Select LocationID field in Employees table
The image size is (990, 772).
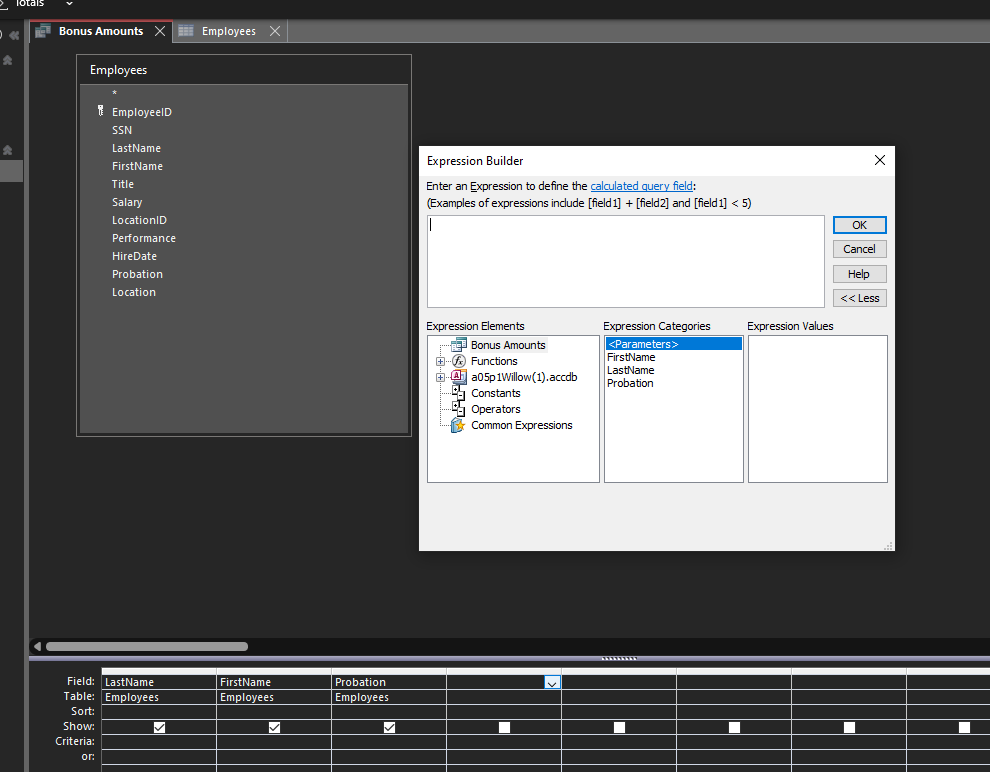tap(139, 220)
